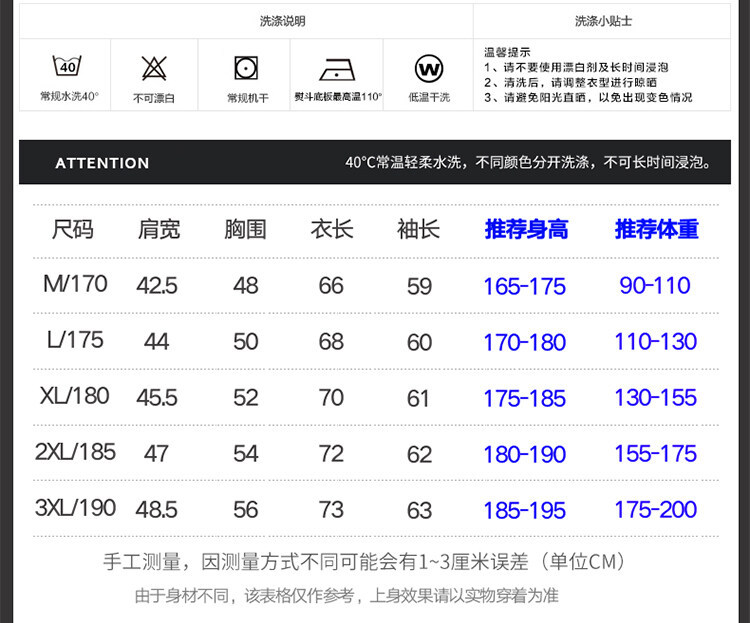Click the 袖长 column header
Viewport: 750px width, 623px height.
click(418, 229)
